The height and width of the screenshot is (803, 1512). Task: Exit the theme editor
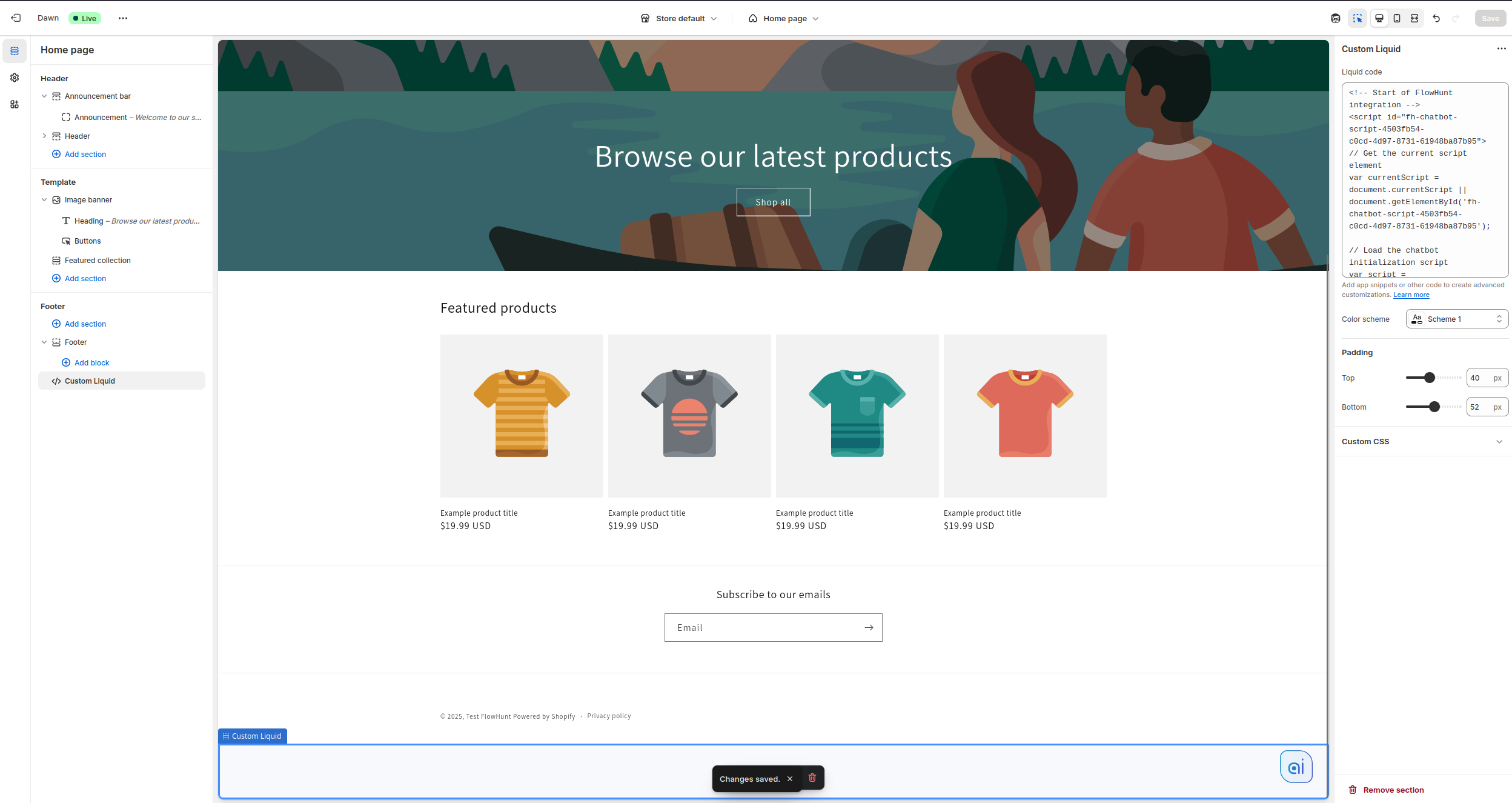[x=16, y=18]
